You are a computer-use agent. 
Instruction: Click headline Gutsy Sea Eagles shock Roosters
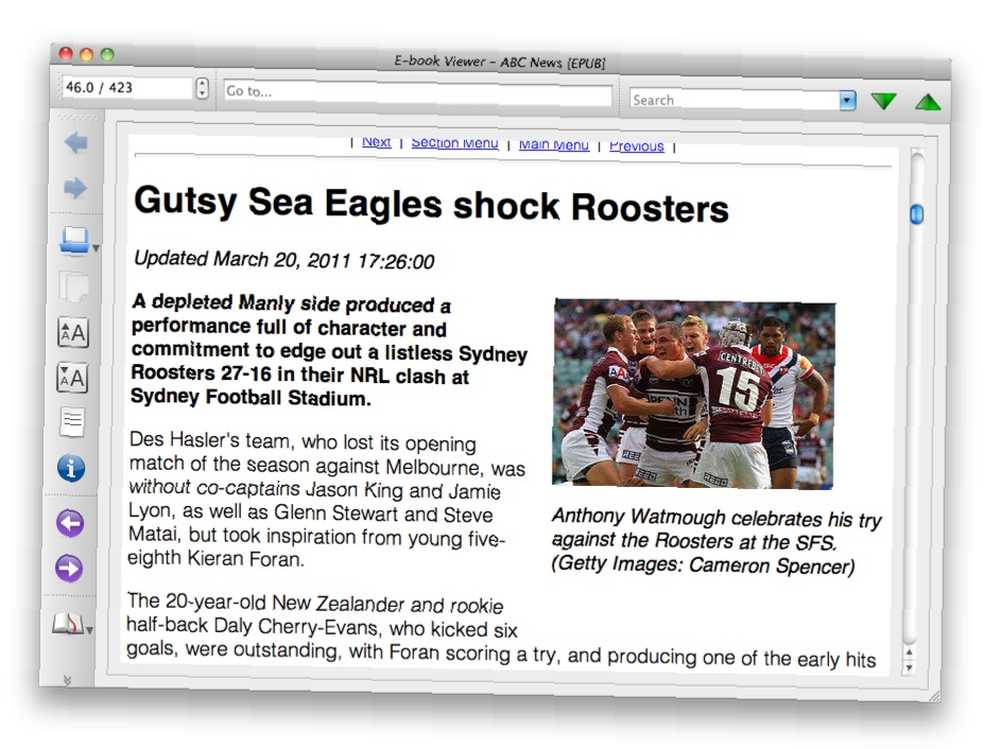[431, 204]
